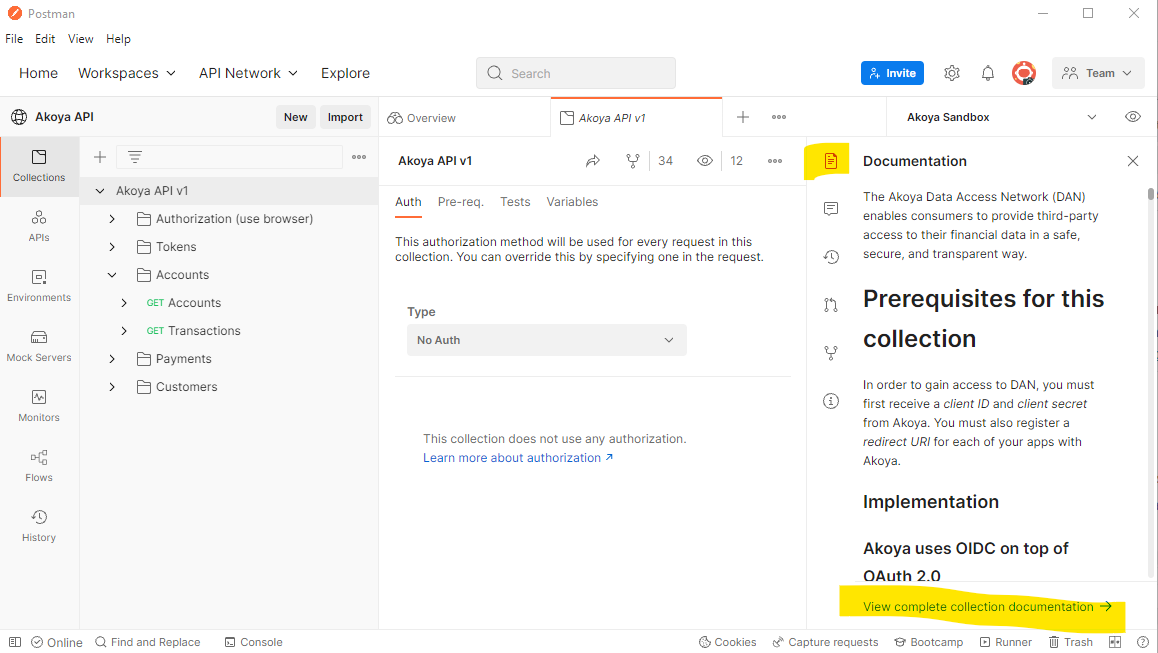1158x653 pixels.
Task: Open the Monitors sidebar section
Action: point(39,406)
